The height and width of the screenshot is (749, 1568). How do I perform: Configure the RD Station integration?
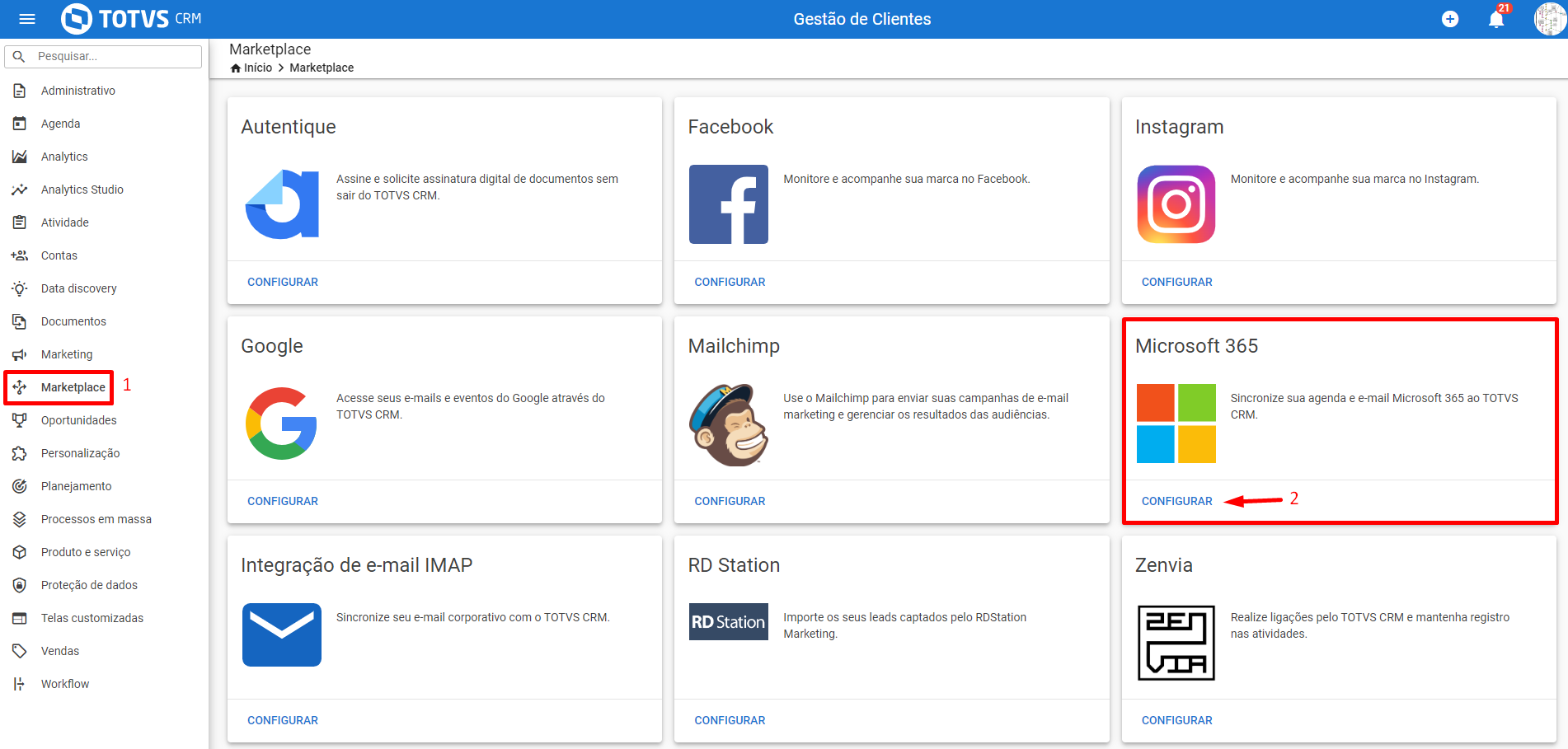730,720
